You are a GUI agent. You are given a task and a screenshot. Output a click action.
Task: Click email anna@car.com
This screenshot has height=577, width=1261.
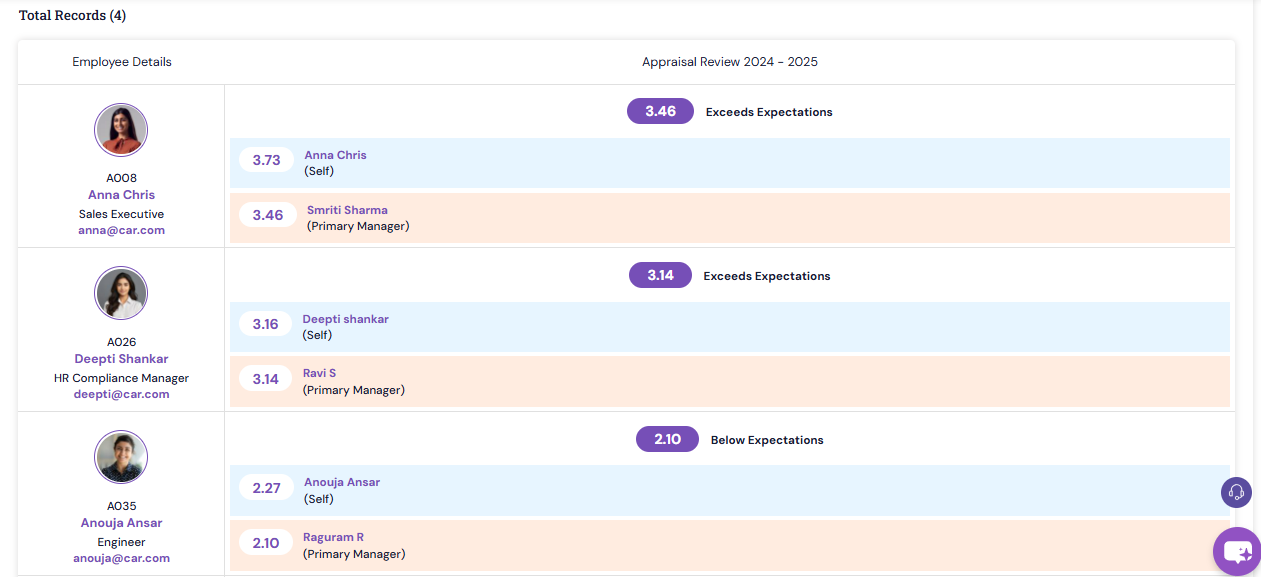(x=121, y=230)
